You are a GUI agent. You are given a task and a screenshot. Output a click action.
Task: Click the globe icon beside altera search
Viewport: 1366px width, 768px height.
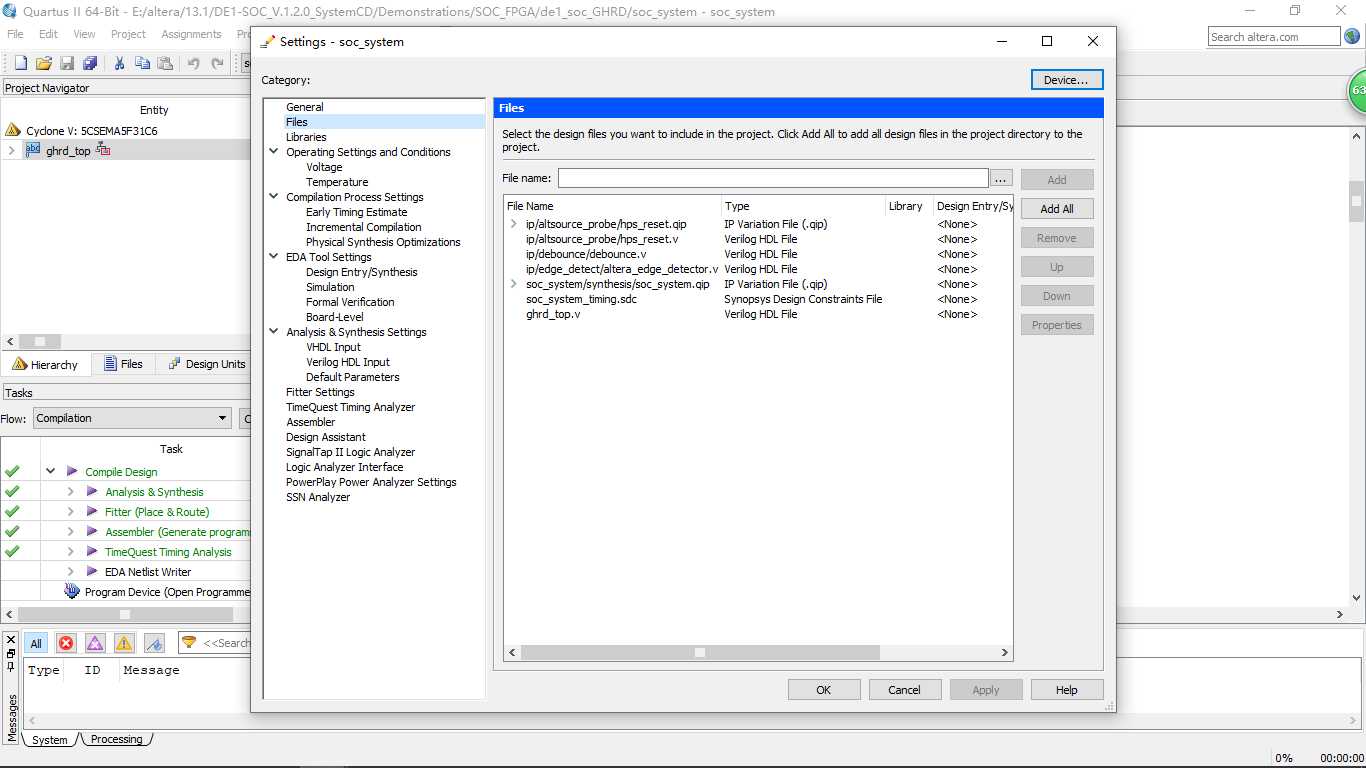click(x=1352, y=36)
